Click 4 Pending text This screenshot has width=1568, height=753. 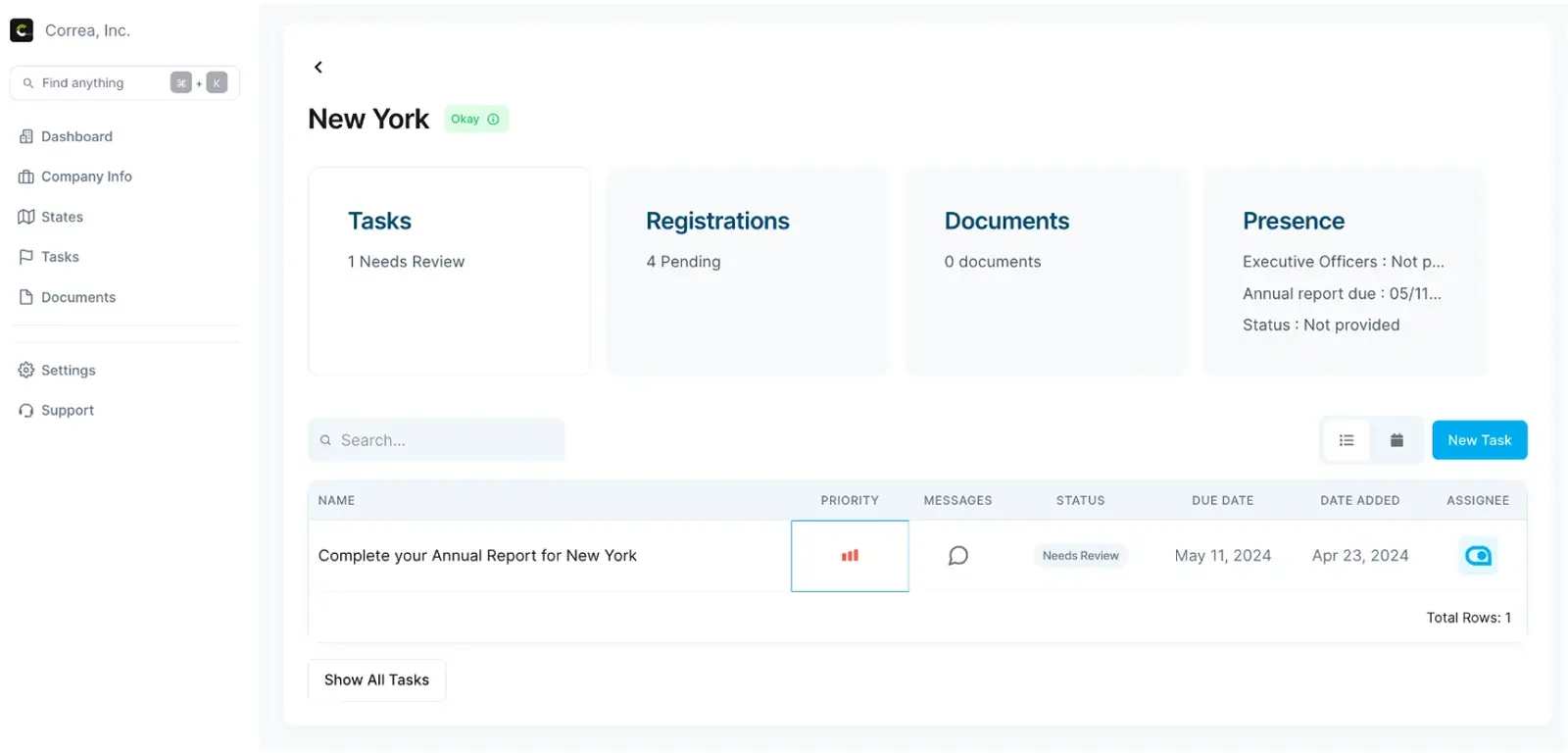683,262
